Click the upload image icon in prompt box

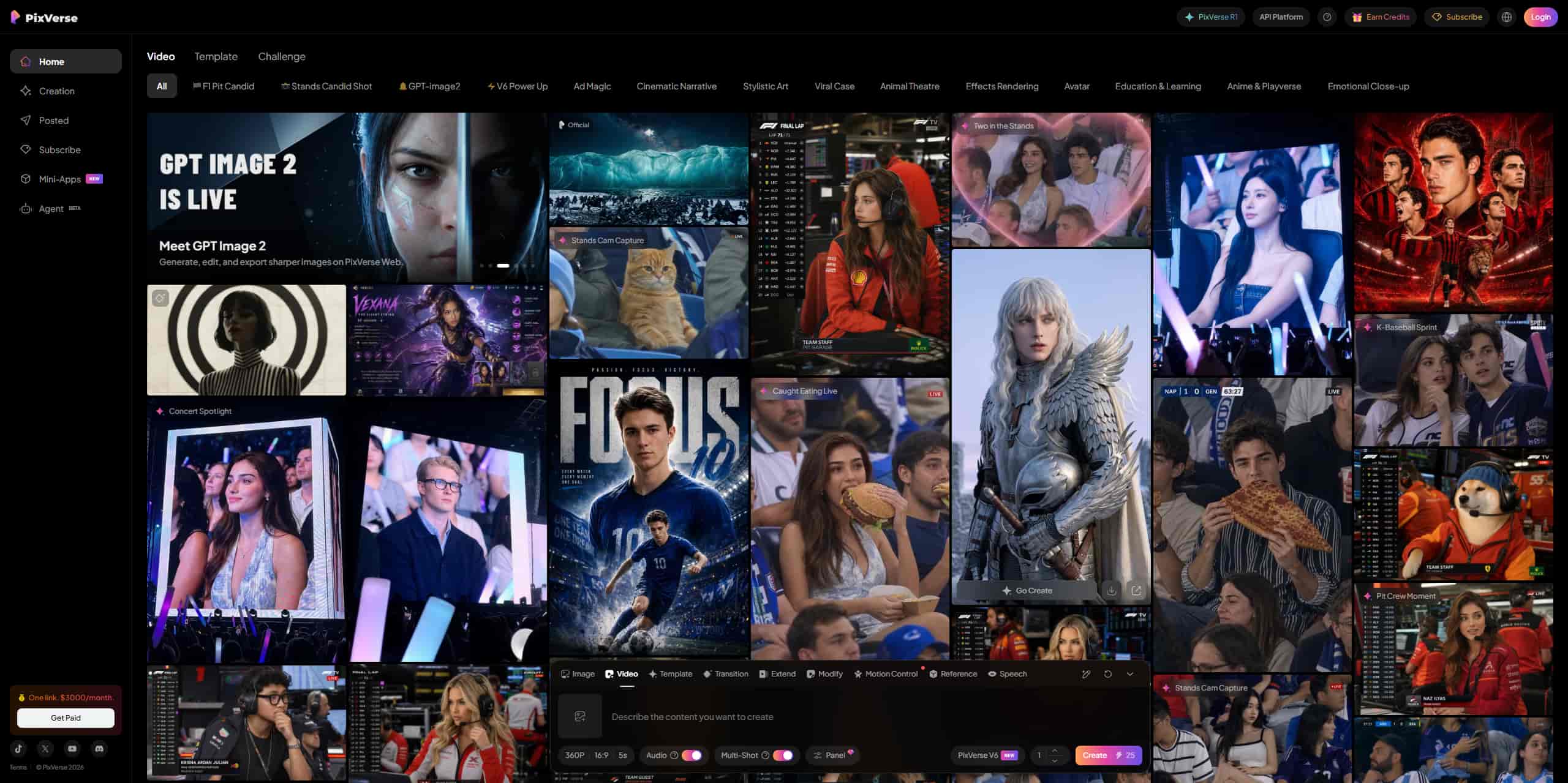(x=579, y=716)
